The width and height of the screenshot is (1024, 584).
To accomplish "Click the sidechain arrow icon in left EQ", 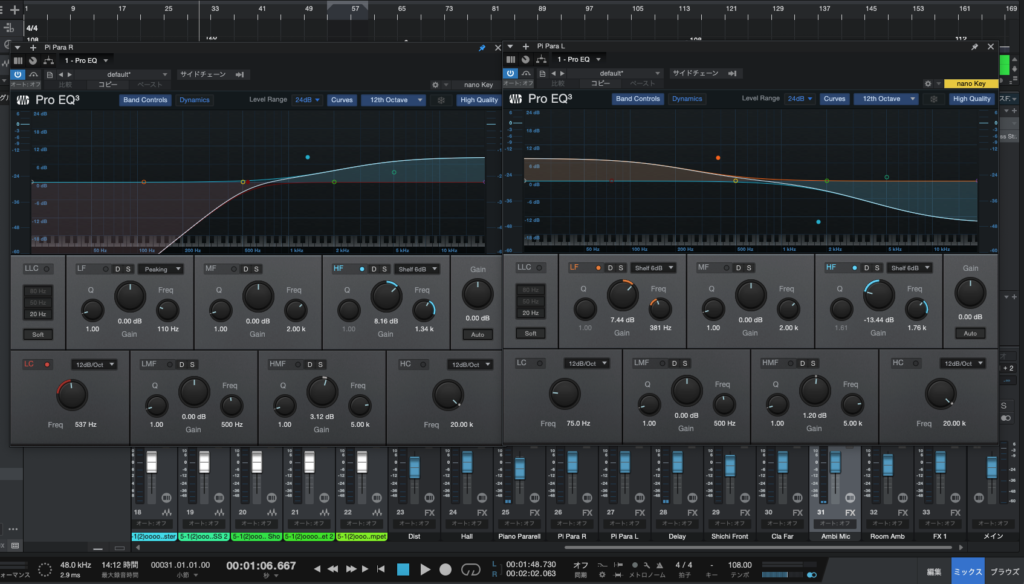I will [240, 74].
